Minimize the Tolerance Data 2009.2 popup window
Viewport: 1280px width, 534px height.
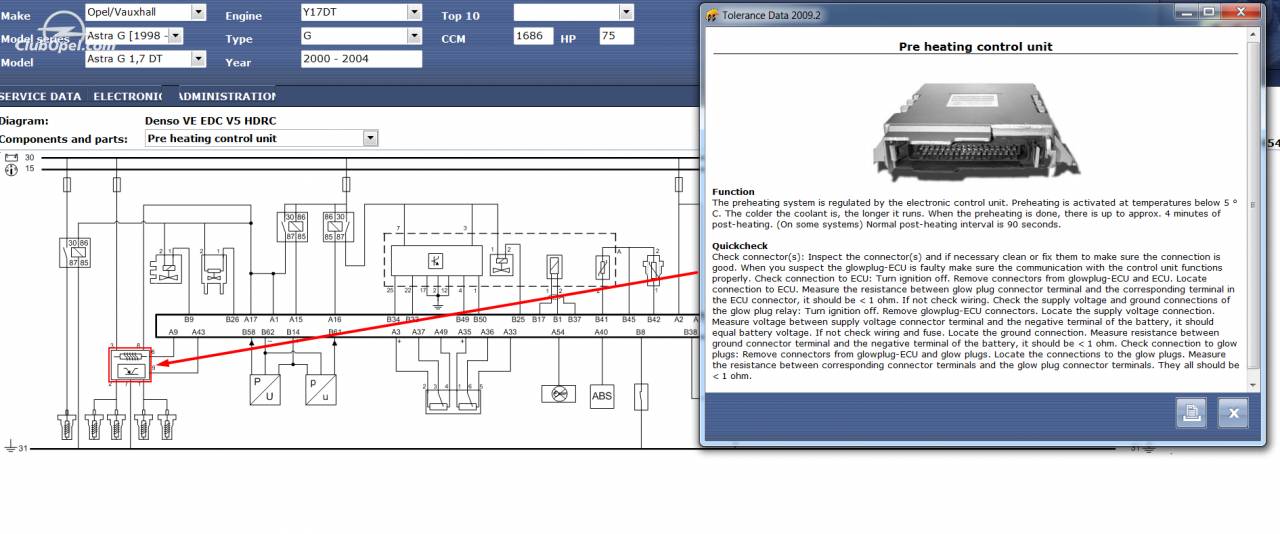1185,12
